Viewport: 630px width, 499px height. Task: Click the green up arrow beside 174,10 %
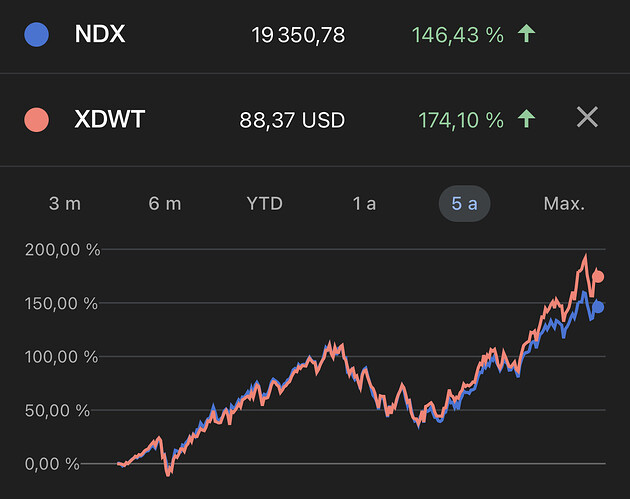tap(526, 120)
